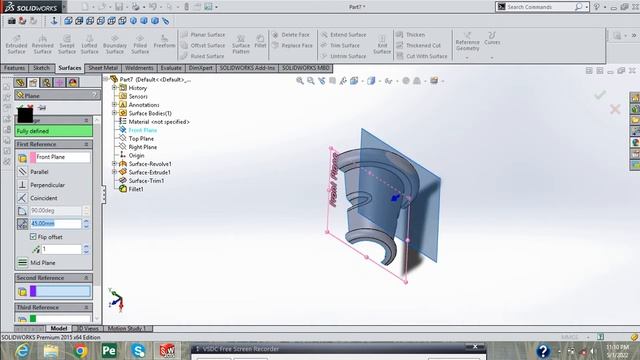Screen dimensions: 640x360
Task: Select Fillet1 in the feature tree
Action: tap(136, 189)
